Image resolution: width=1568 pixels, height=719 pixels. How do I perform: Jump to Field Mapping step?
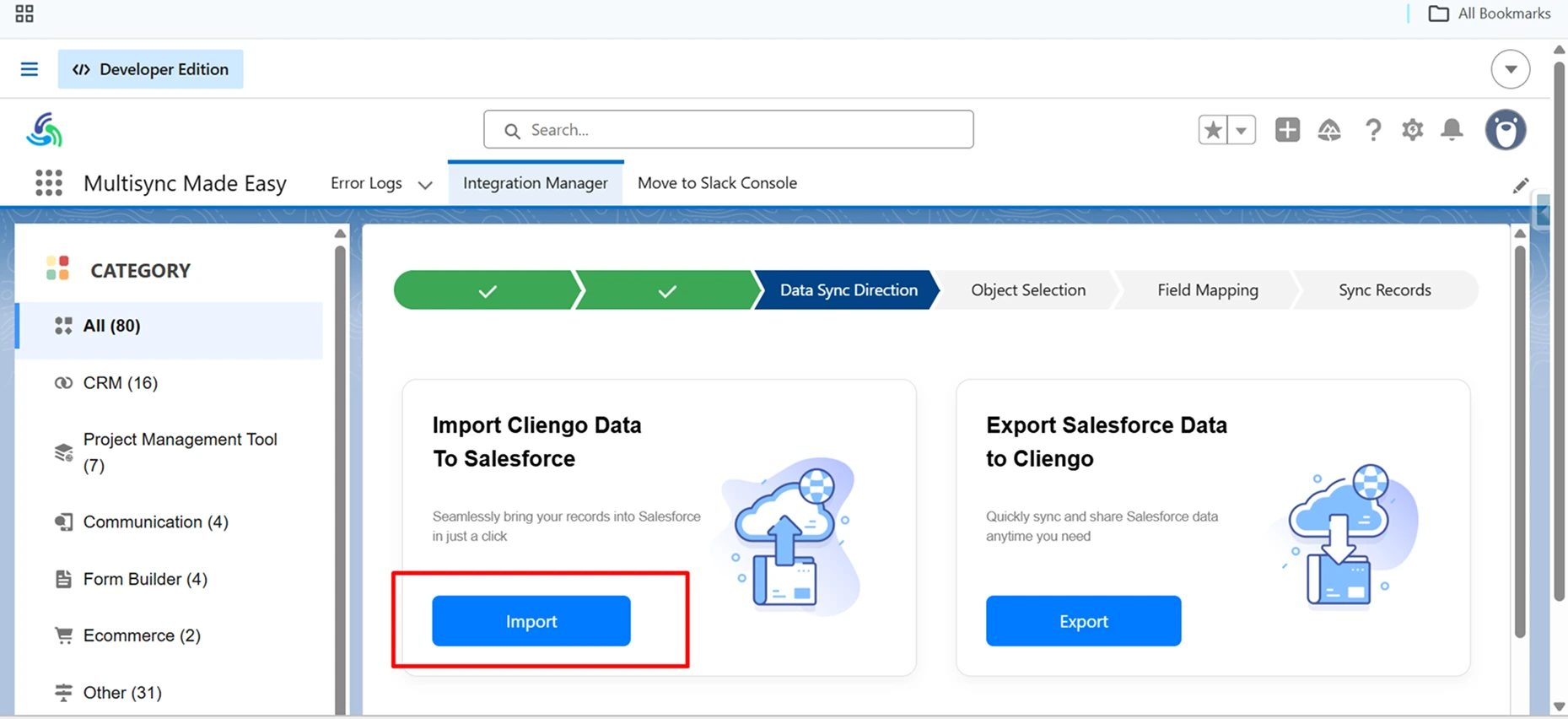click(x=1208, y=290)
